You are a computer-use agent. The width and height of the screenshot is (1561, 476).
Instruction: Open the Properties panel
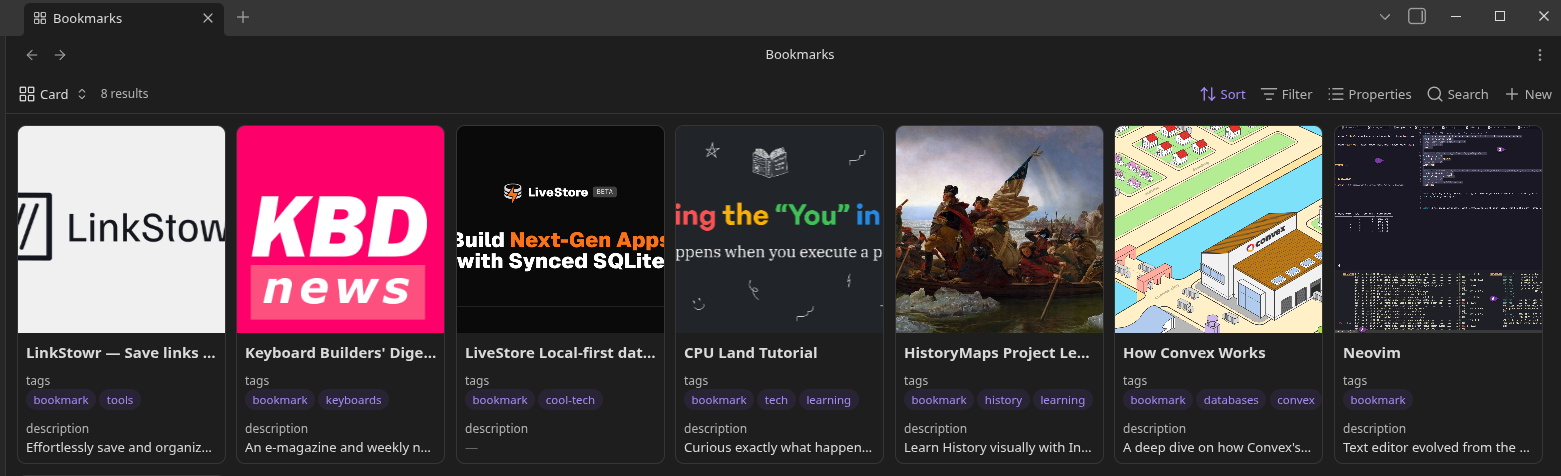click(x=1369, y=94)
